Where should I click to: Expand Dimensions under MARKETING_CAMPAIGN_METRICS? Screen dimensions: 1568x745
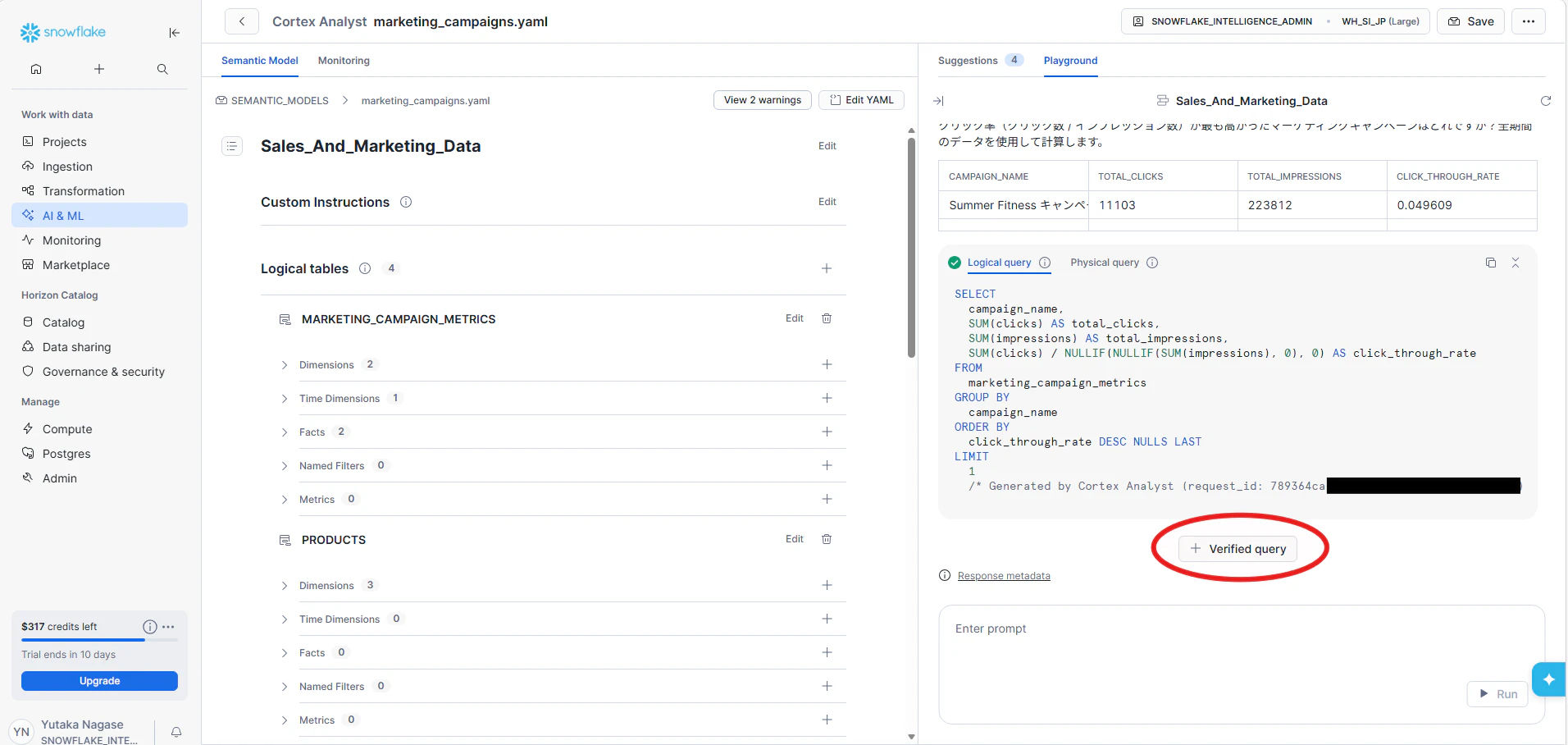[285, 365]
